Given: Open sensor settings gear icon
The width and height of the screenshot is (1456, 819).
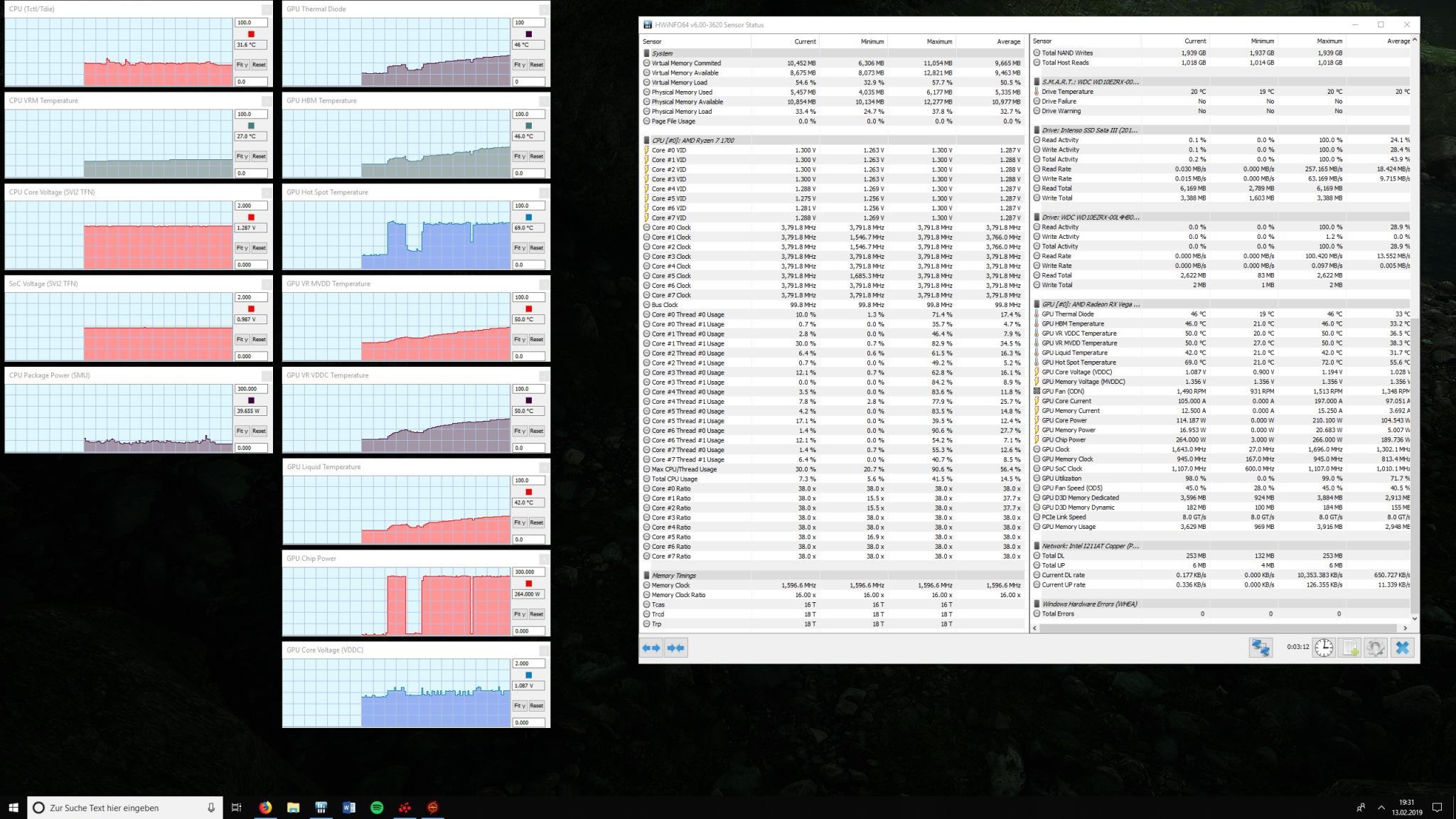Looking at the screenshot, I should point(1375,648).
